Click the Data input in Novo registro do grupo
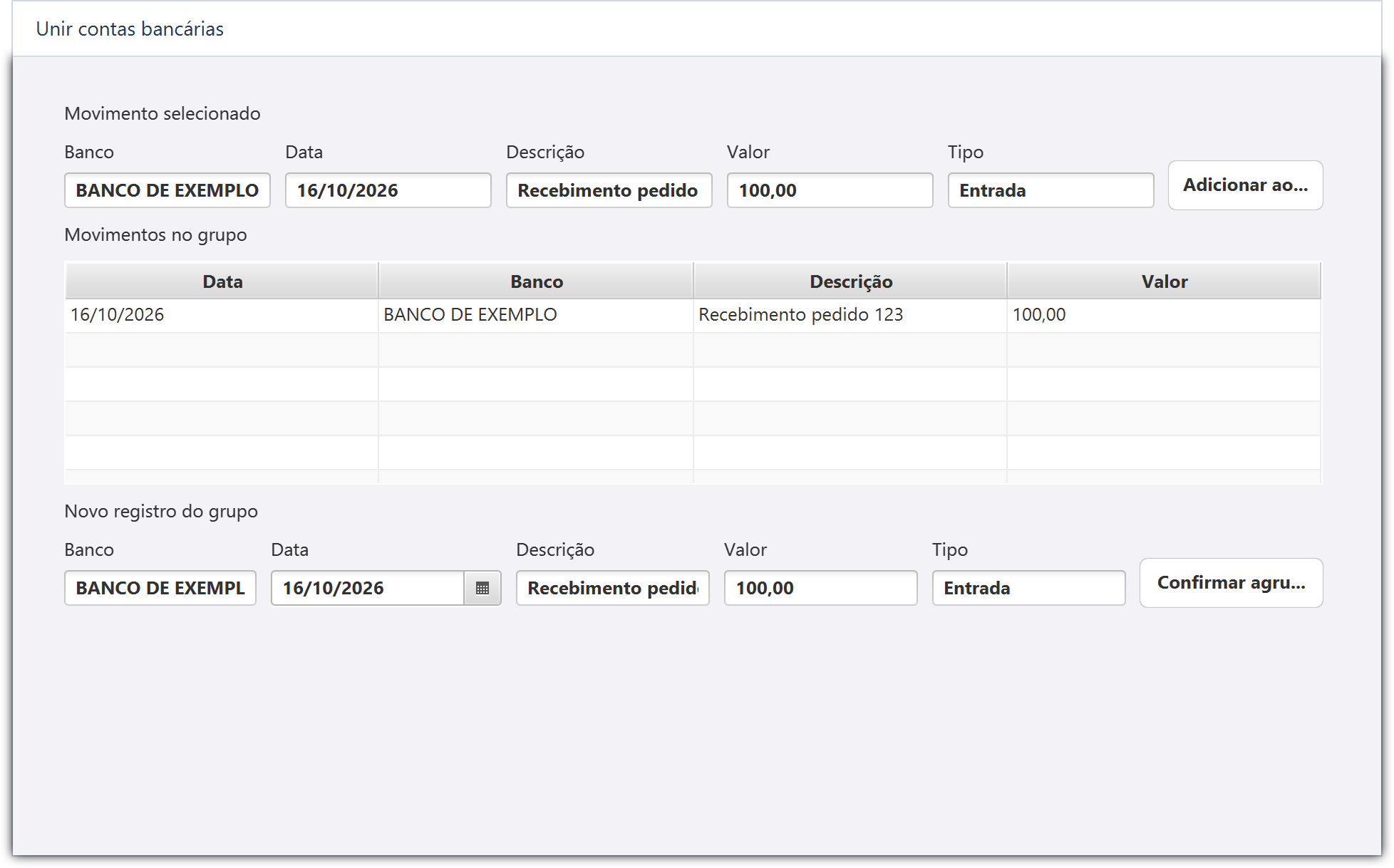Screen dimensions: 1394x868 pos(368,588)
